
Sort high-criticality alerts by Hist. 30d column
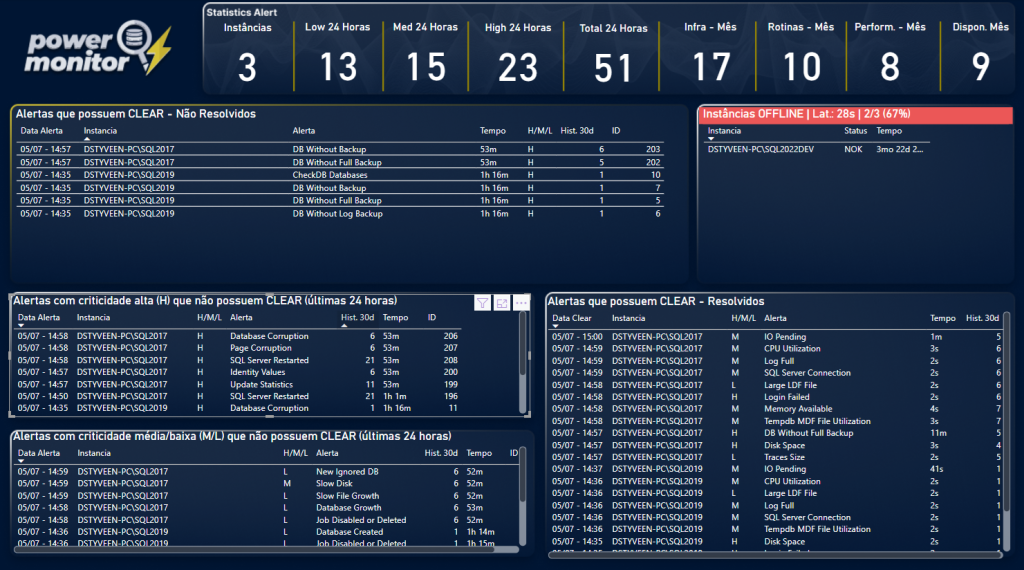tap(357, 317)
